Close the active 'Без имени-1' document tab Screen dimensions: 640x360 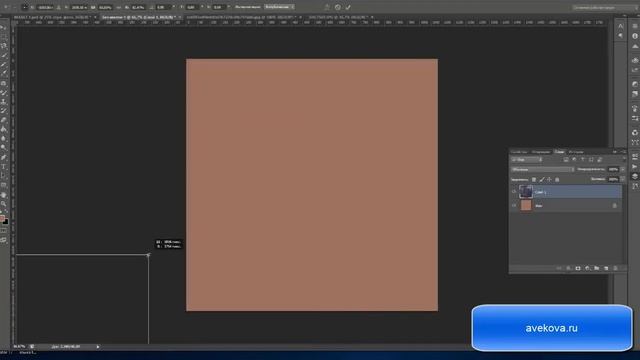[180, 18]
